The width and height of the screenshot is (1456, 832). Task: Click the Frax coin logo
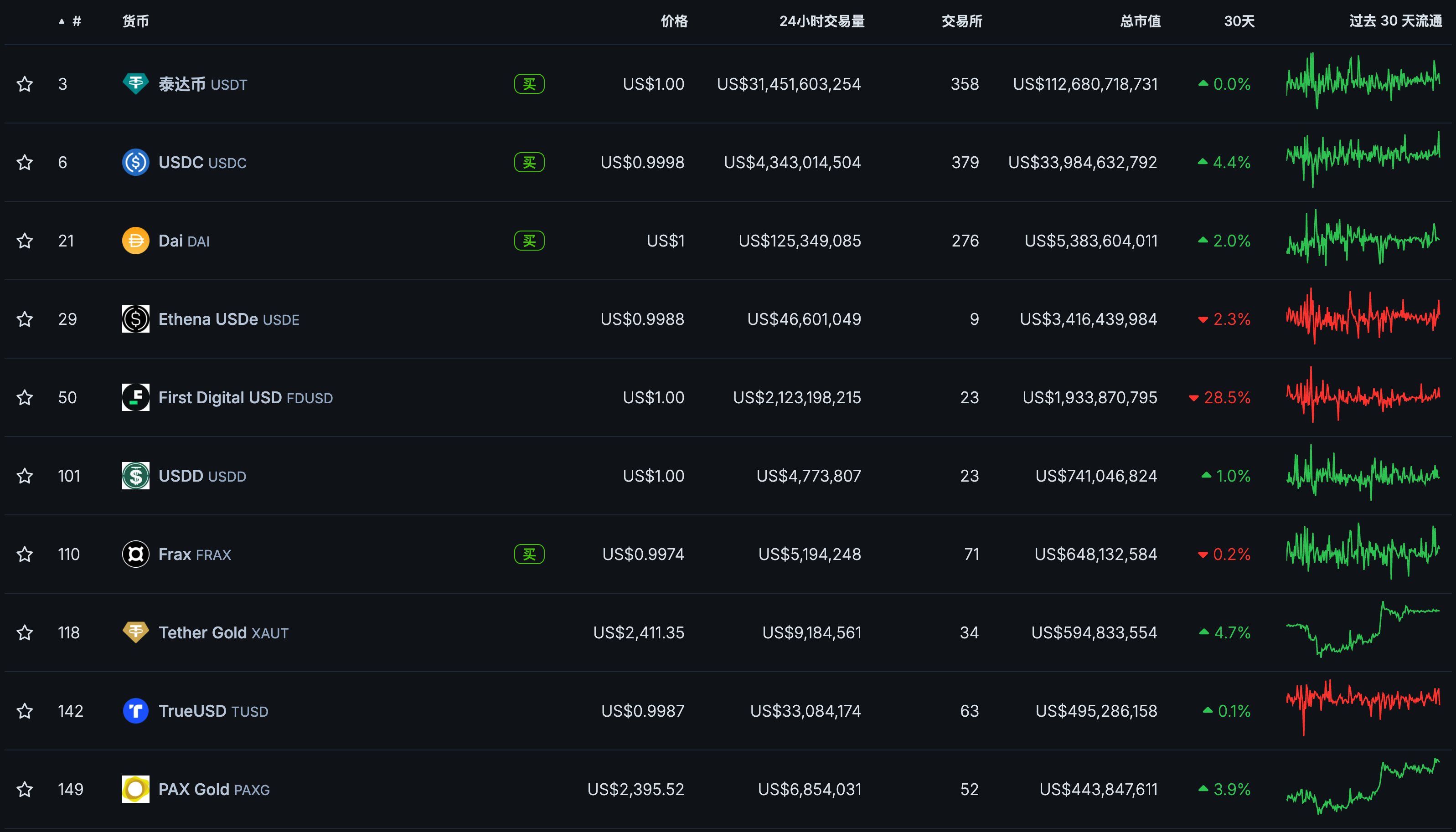pyautogui.click(x=135, y=554)
